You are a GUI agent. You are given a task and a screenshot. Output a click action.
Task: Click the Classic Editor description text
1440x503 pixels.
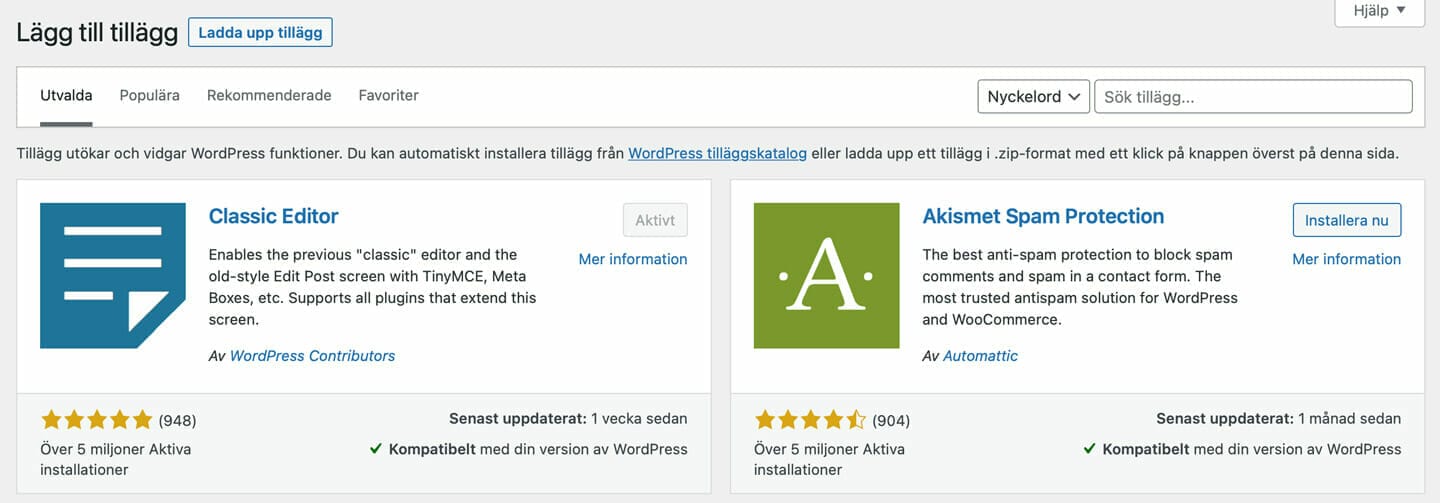(372, 287)
